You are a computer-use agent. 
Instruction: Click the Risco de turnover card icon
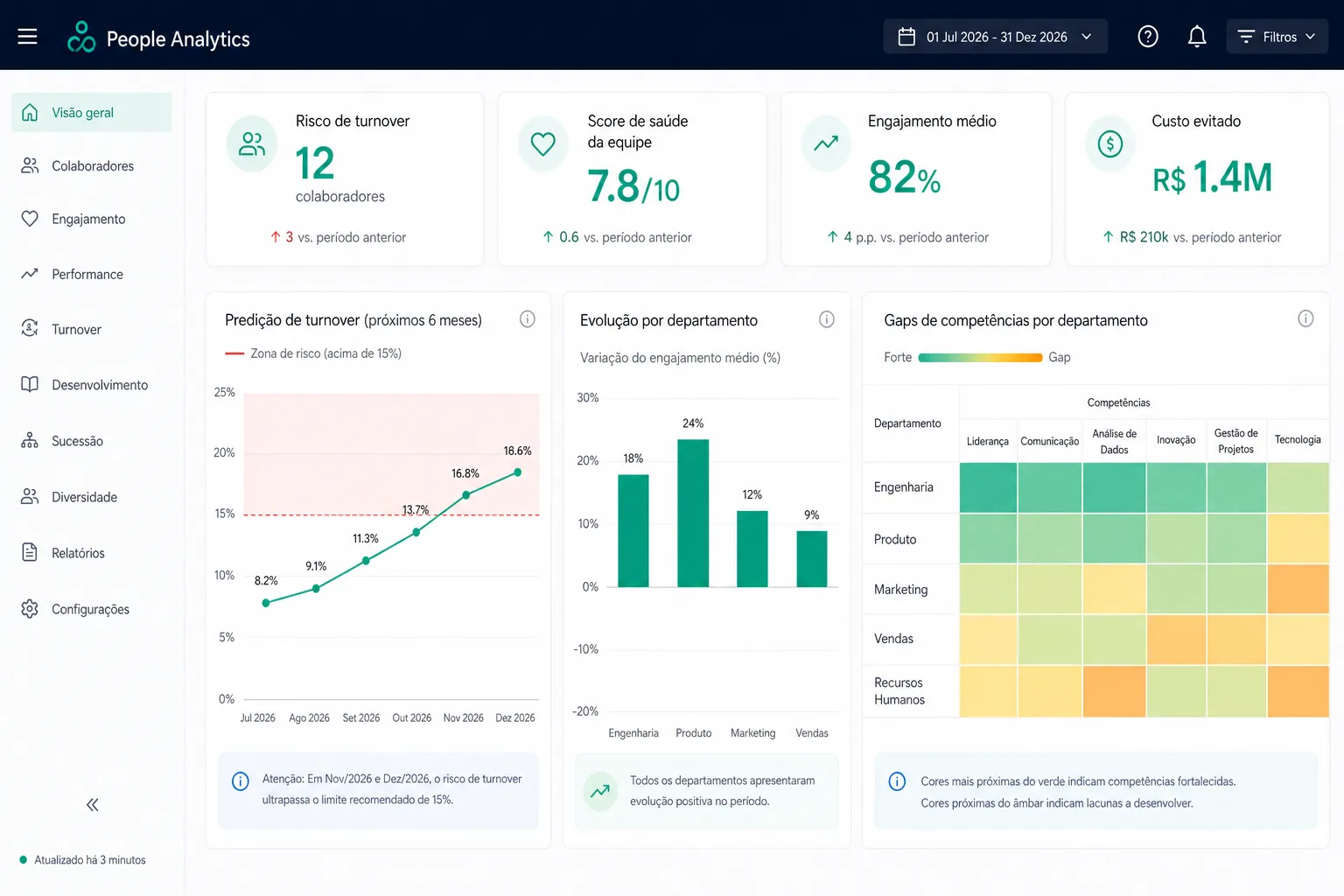(252, 143)
